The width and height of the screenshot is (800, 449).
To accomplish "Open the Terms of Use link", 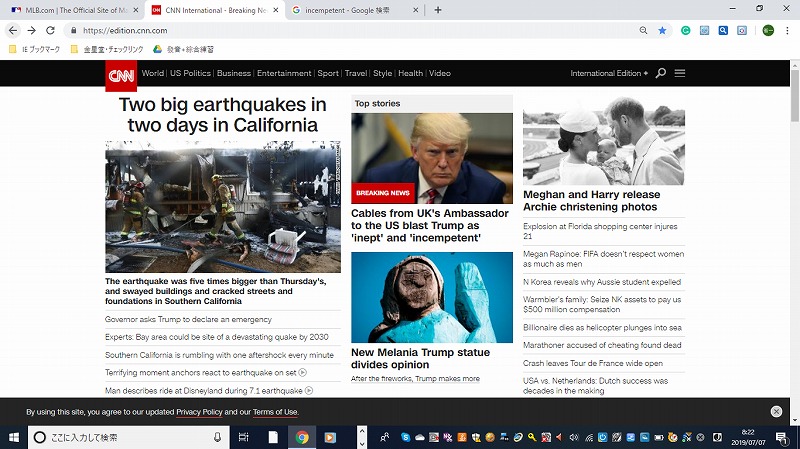I will (x=275, y=412).
